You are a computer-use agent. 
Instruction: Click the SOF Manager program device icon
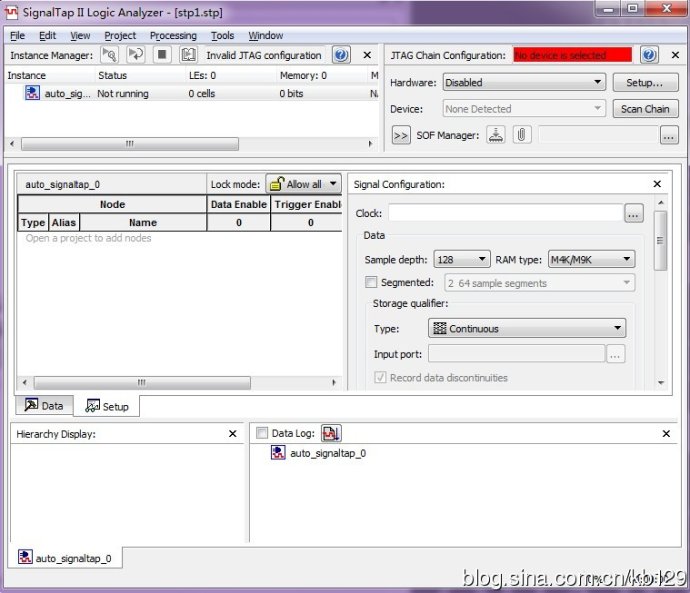[x=496, y=135]
